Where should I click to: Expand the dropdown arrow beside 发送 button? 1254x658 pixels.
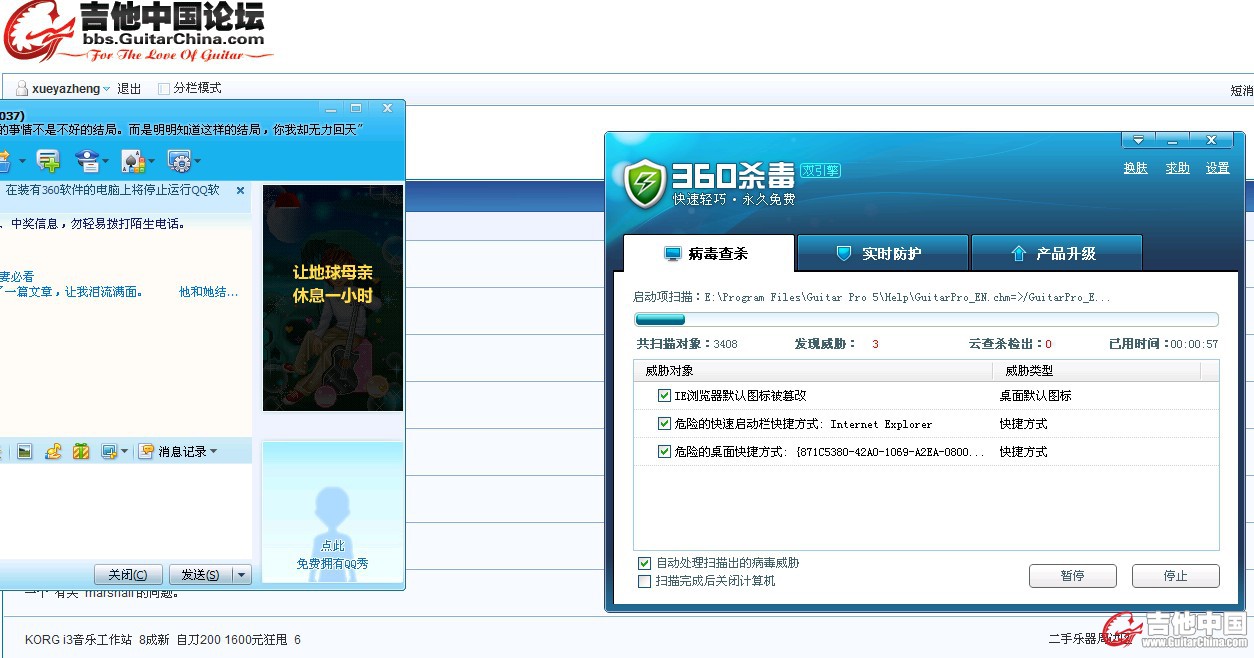tap(241, 575)
